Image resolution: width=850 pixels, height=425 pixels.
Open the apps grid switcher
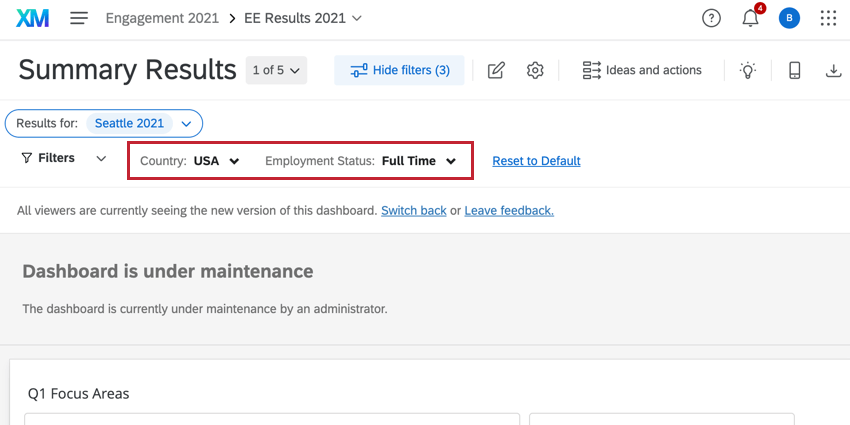pos(828,18)
